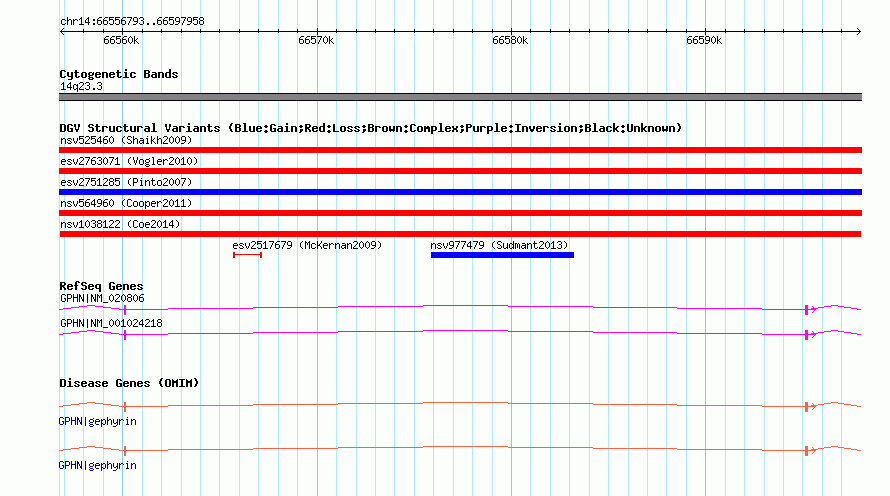The height and width of the screenshot is (496, 890).
Task: Click the chr14:66556793..66597958 coordinates text
Action: click(x=132, y=22)
